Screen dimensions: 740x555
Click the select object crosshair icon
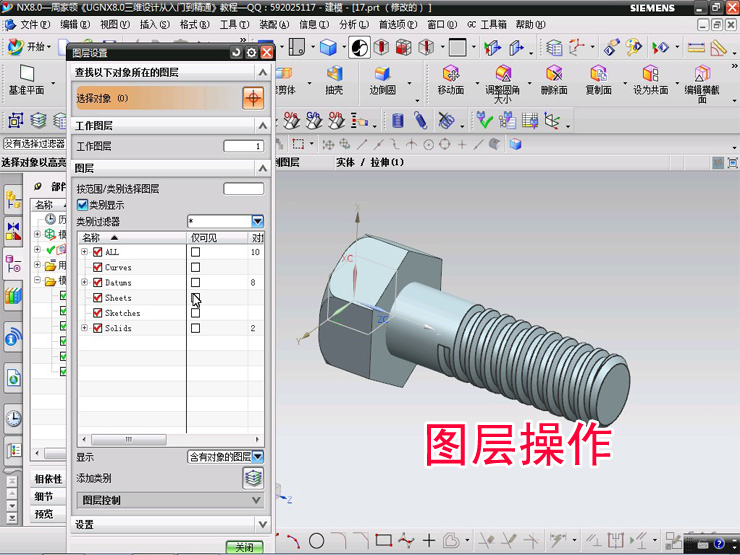(253, 98)
